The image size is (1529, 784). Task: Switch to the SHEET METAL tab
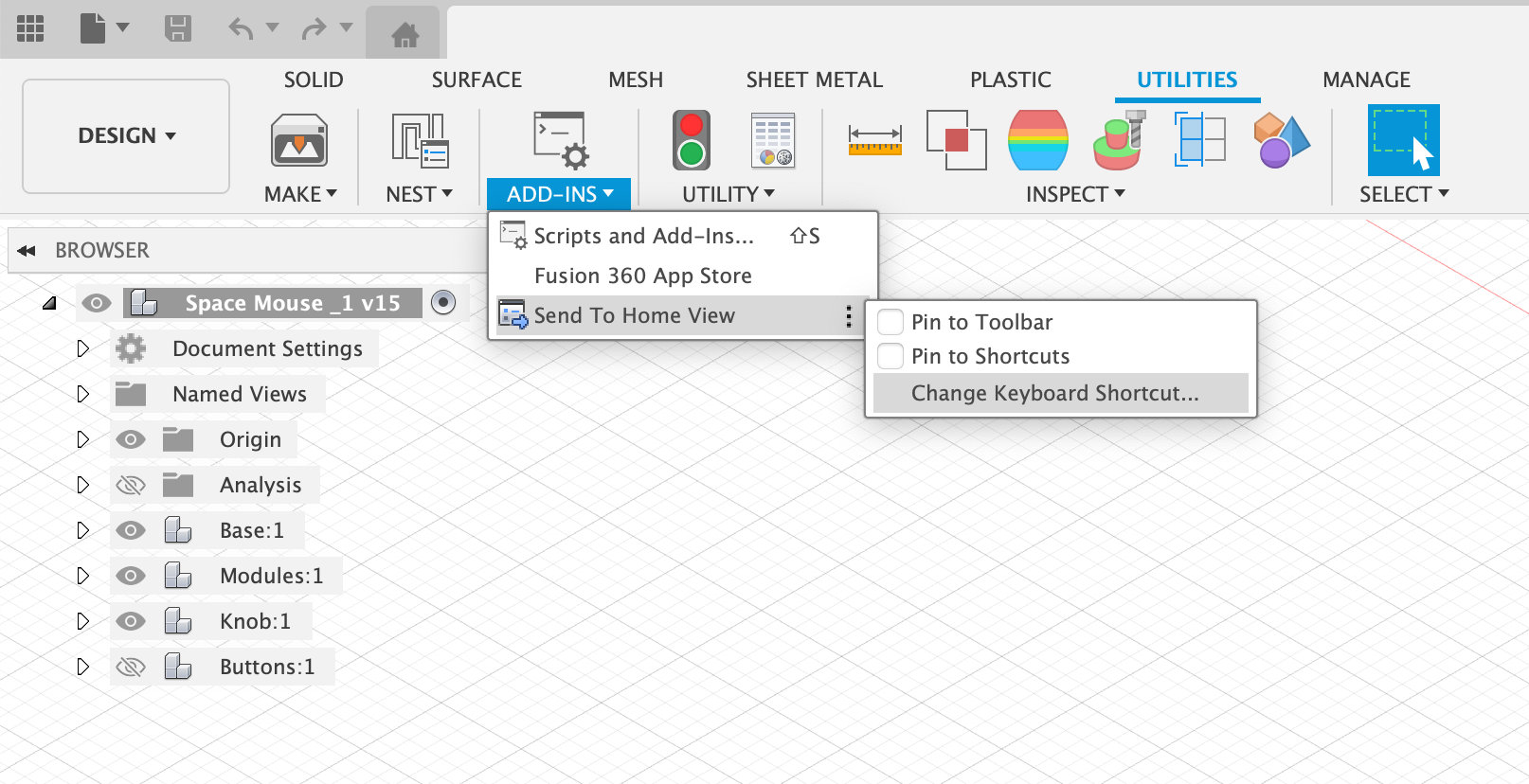tap(815, 80)
